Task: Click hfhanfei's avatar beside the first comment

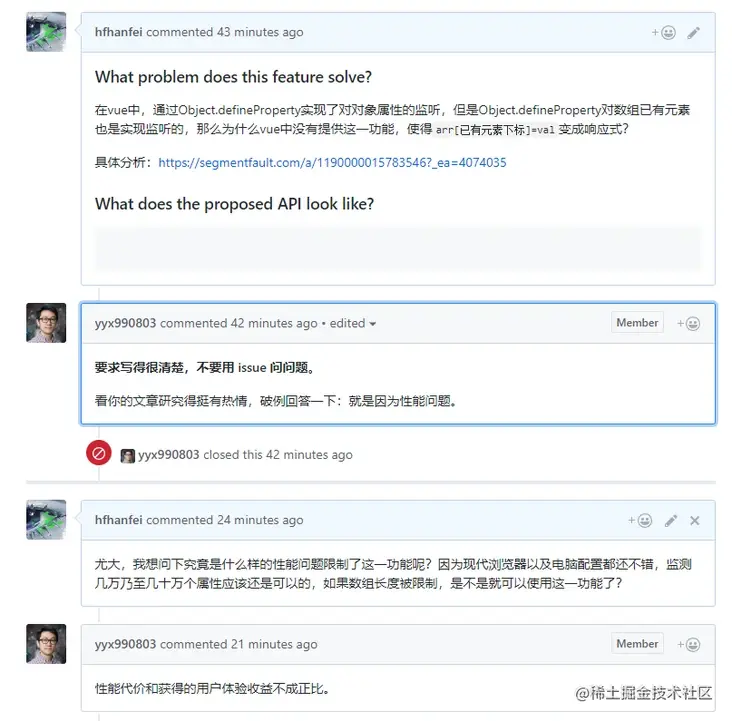Action: tap(46, 32)
